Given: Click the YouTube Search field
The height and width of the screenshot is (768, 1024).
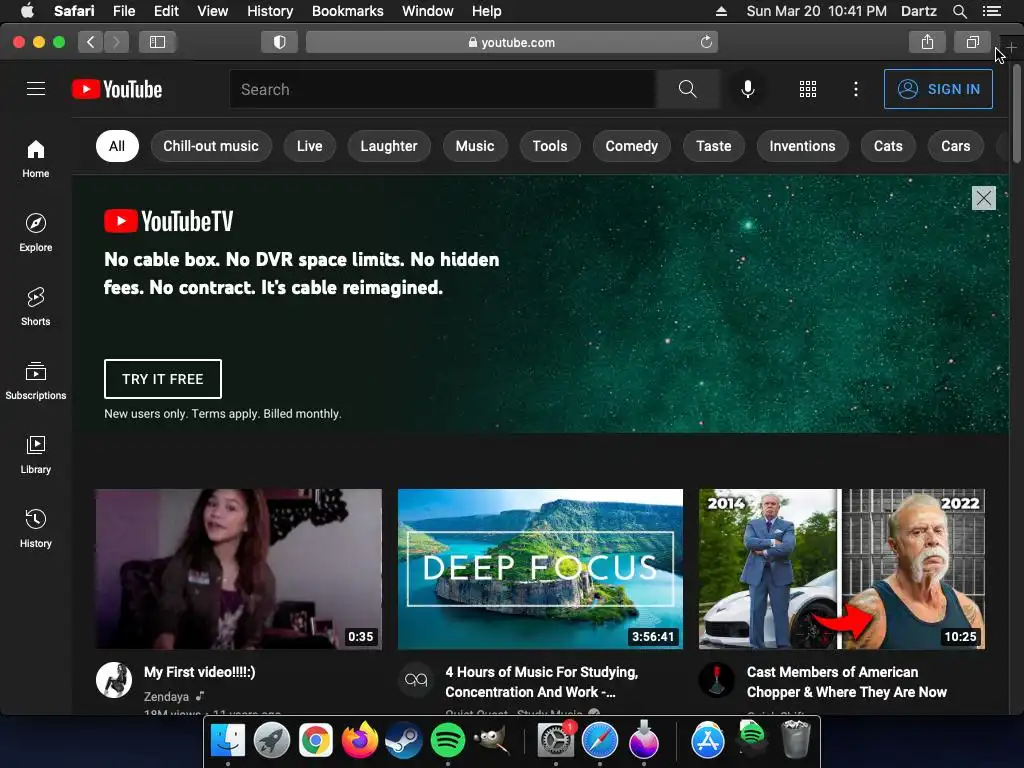Looking at the screenshot, I should 442,89.
